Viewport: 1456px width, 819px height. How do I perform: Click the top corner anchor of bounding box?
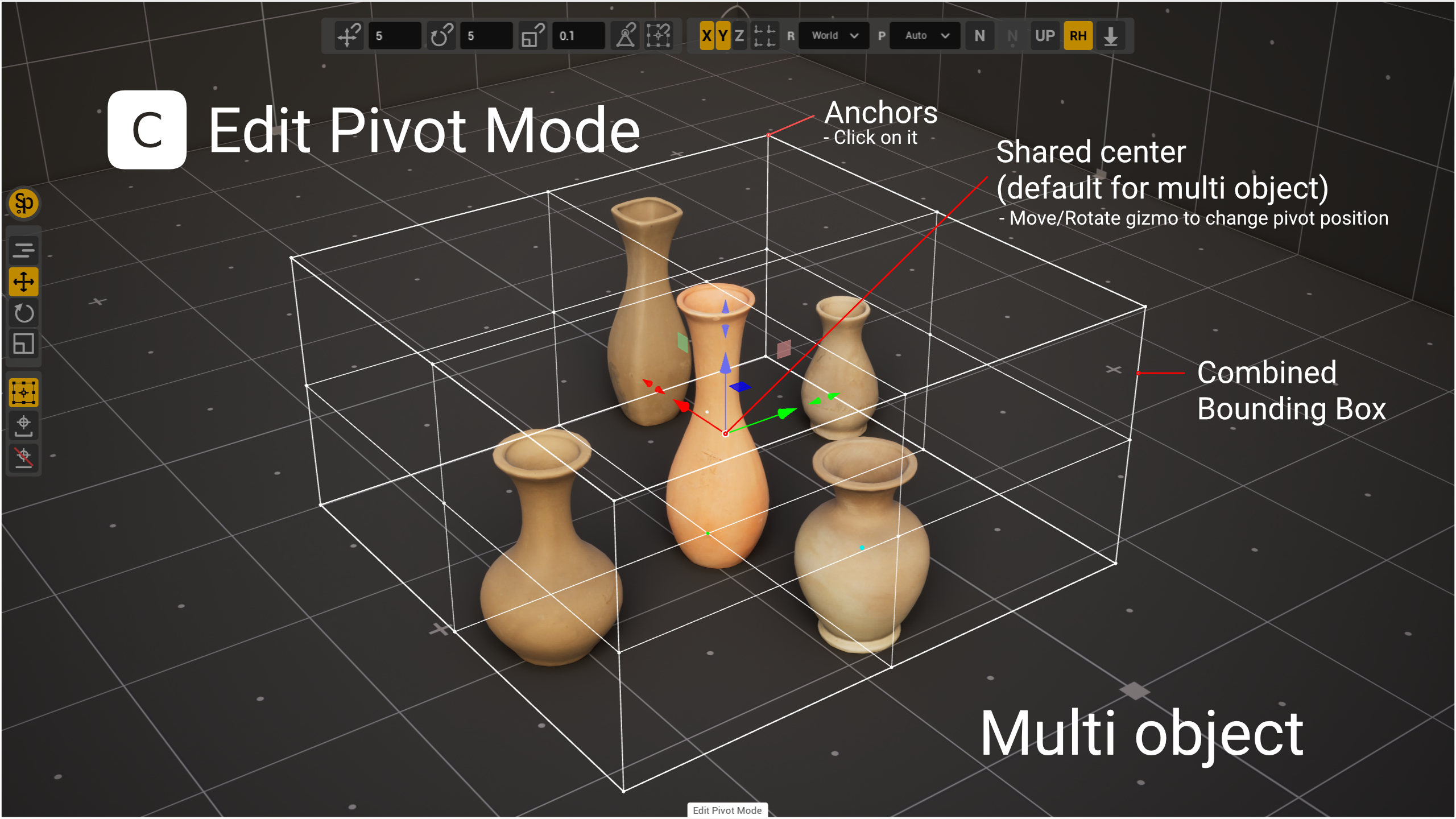(x=768, y=135)
